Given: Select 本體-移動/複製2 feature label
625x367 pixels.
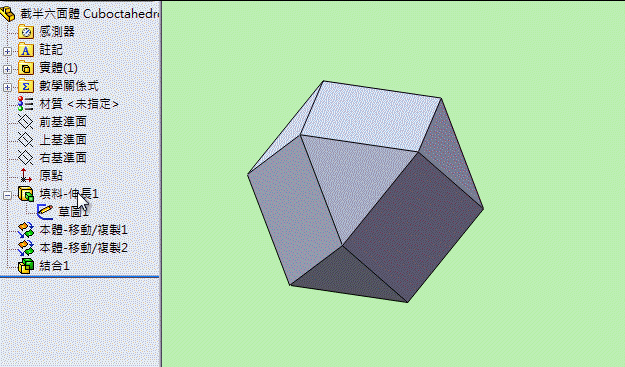Looking at the screenshot, I should tap(83, 248).
